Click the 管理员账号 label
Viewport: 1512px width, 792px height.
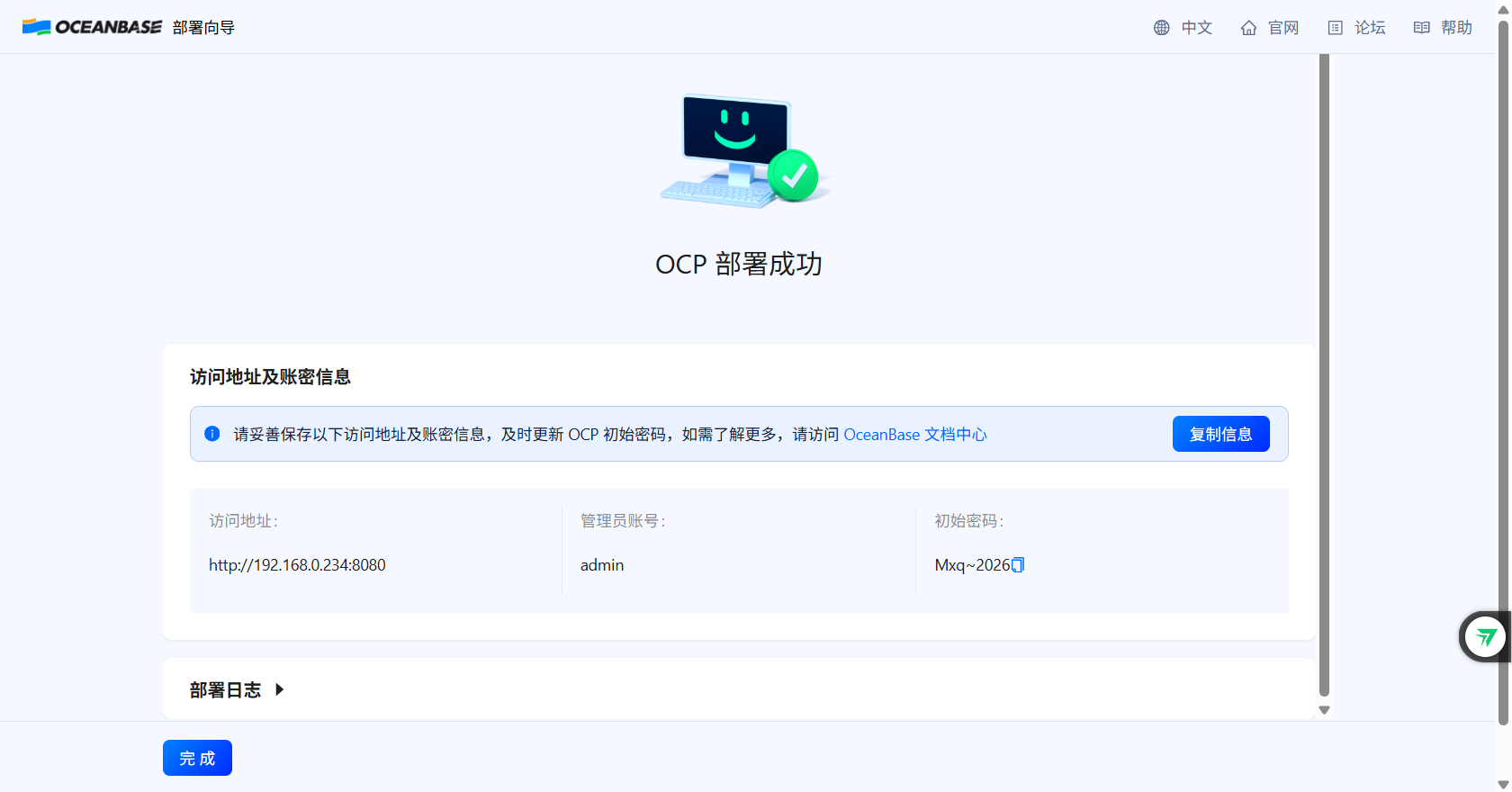pos(623,521)
